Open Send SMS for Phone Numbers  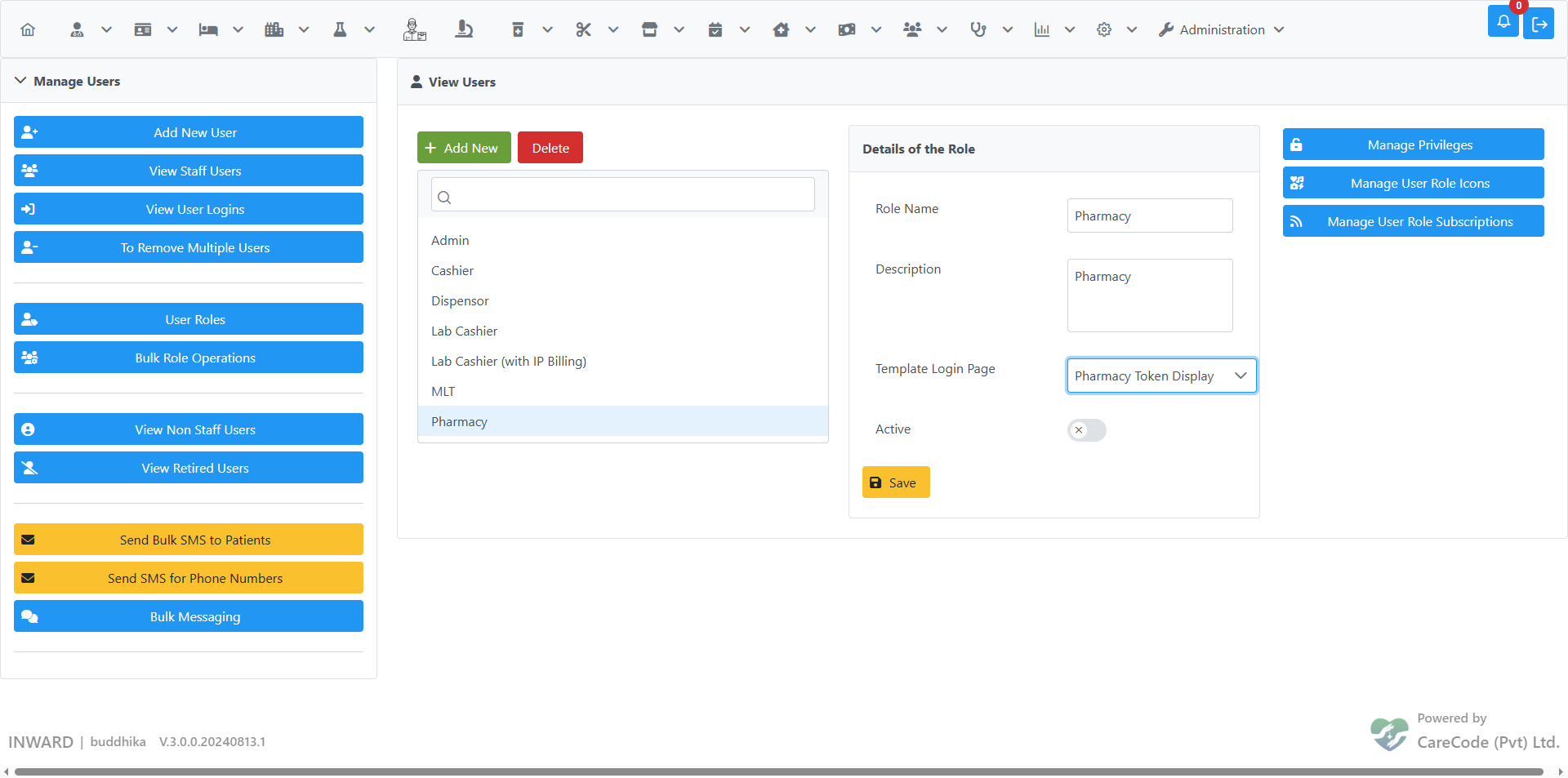click(x=189, y=578)
